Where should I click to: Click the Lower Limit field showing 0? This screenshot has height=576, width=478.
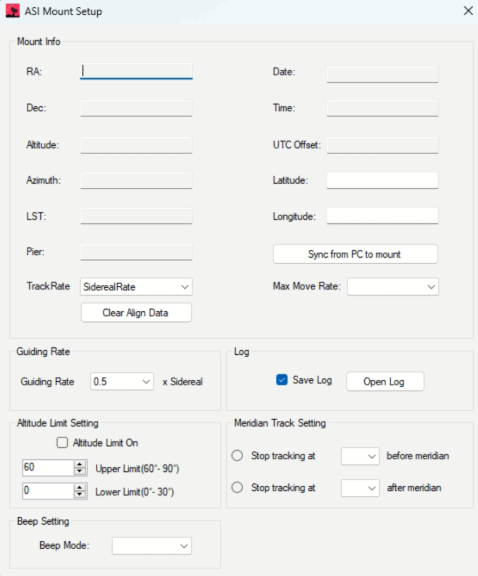click(x=48, y=491)
